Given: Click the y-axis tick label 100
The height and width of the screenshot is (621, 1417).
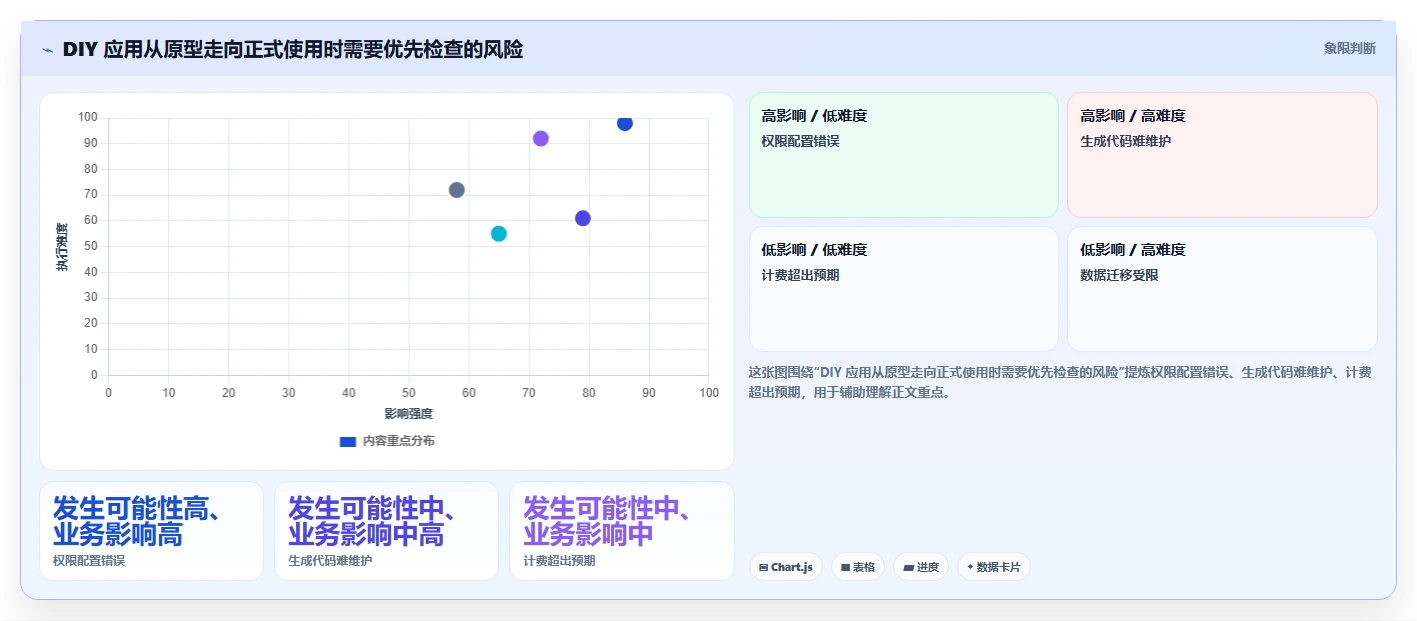Looking at the screenshot, I should [x=88, y=117].
